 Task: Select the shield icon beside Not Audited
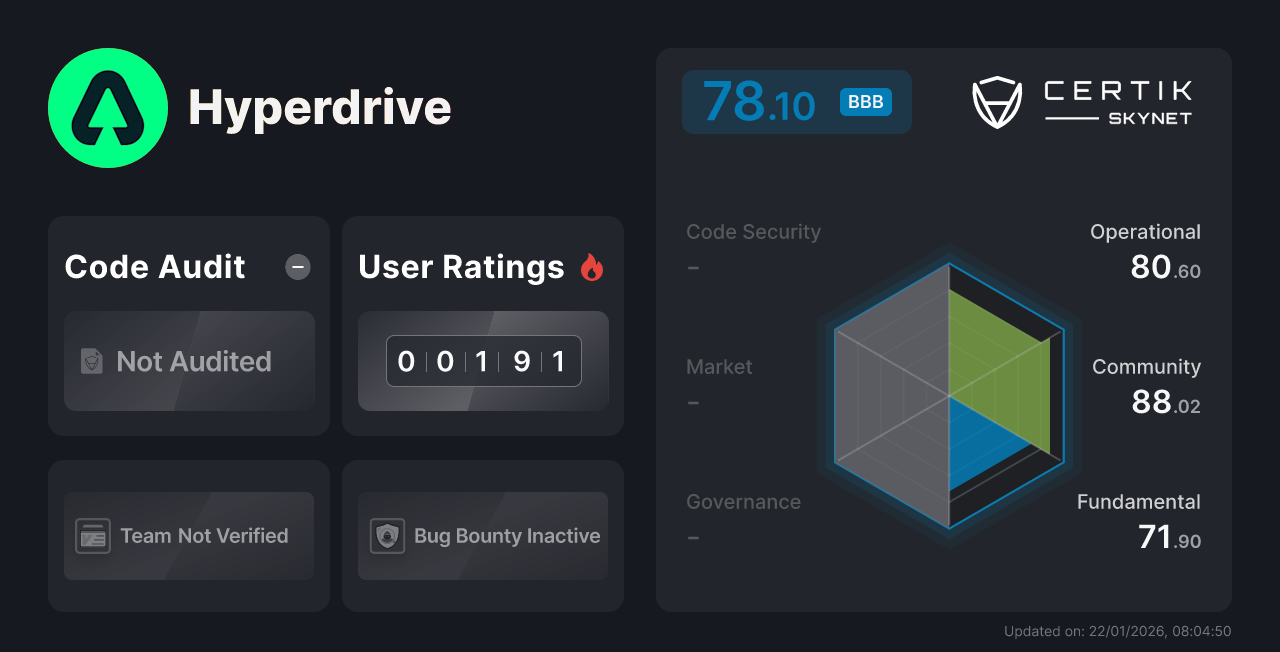tap(90, 362)
